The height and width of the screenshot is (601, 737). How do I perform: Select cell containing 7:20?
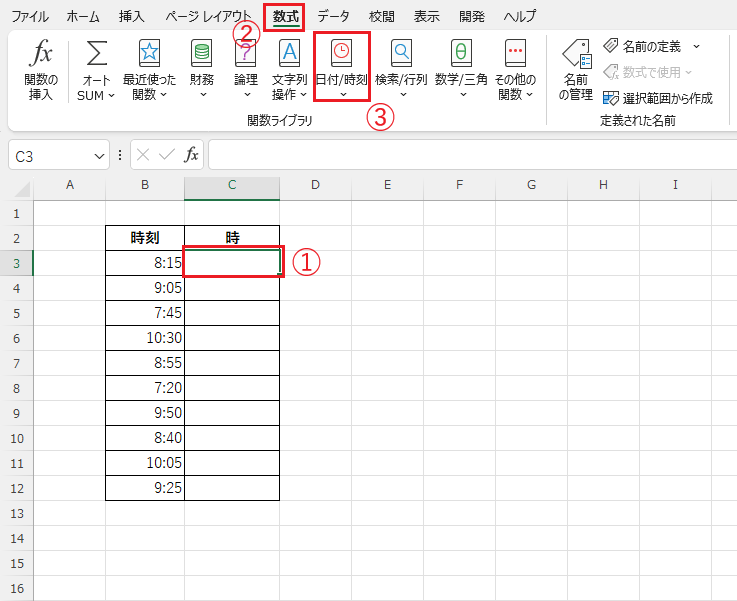[x=145, y=388]
